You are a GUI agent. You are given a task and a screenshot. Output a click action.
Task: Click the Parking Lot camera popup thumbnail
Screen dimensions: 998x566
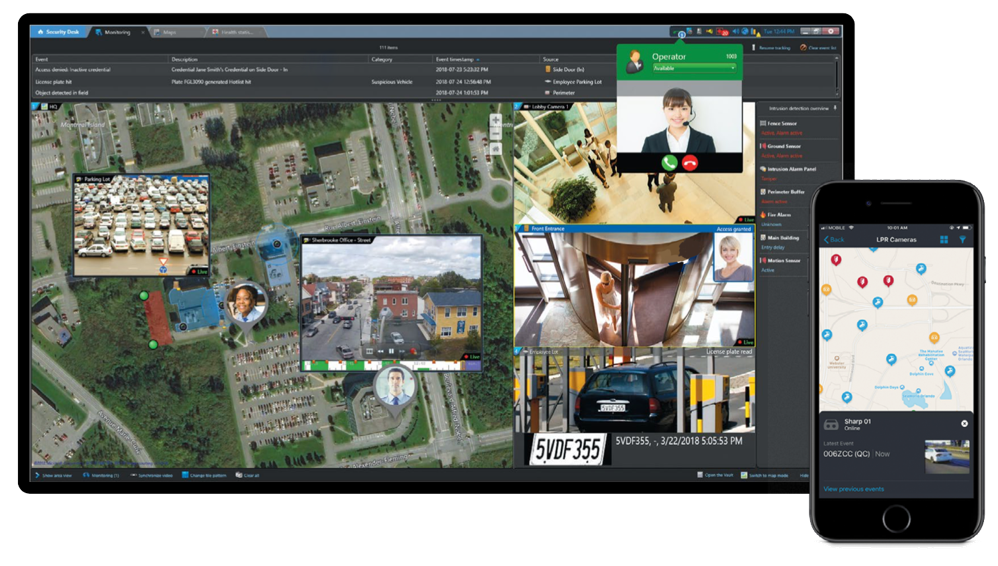pyautogui.click(x=141, y=225)
